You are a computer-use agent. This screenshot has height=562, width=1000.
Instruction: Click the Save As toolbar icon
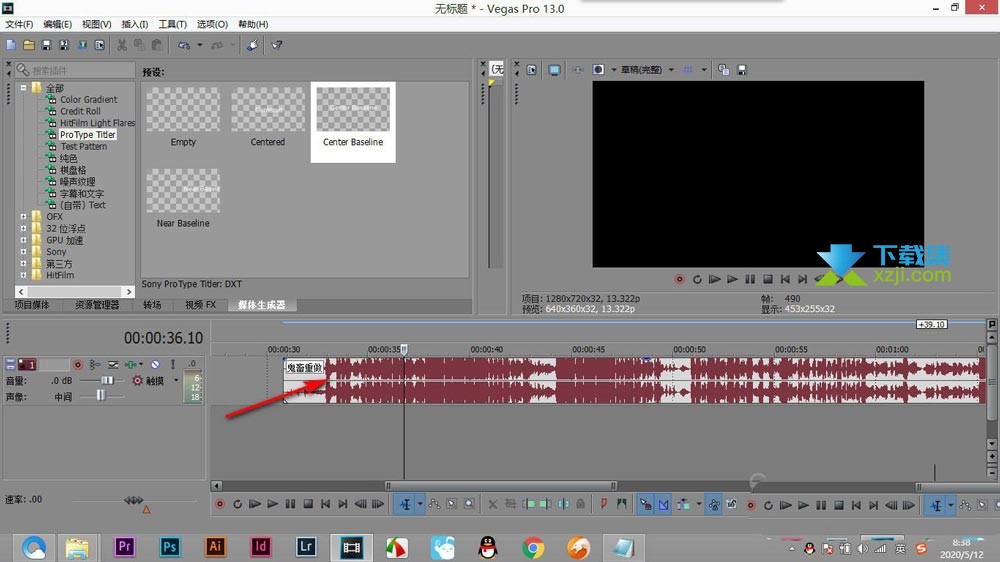coord(64,45)
